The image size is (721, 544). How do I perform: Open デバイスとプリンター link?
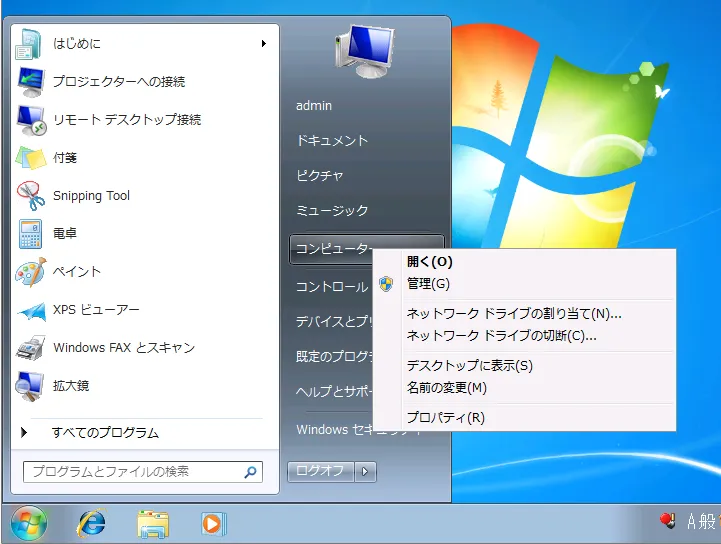(x=334, y=321)
